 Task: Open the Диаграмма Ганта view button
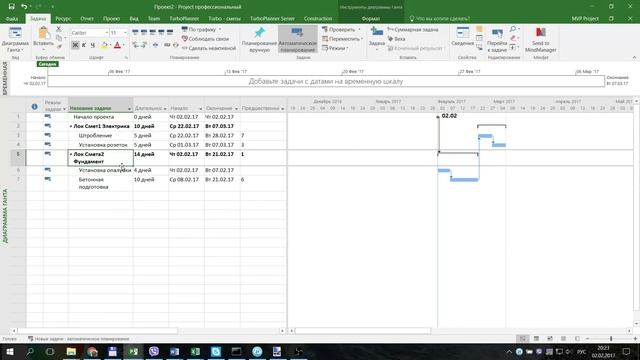click(15, 40)
